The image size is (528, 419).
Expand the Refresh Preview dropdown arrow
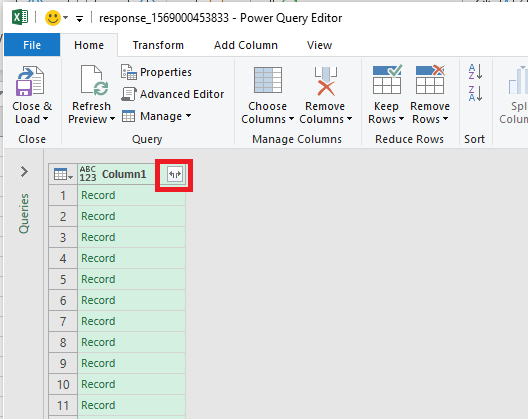click(112, 119)
